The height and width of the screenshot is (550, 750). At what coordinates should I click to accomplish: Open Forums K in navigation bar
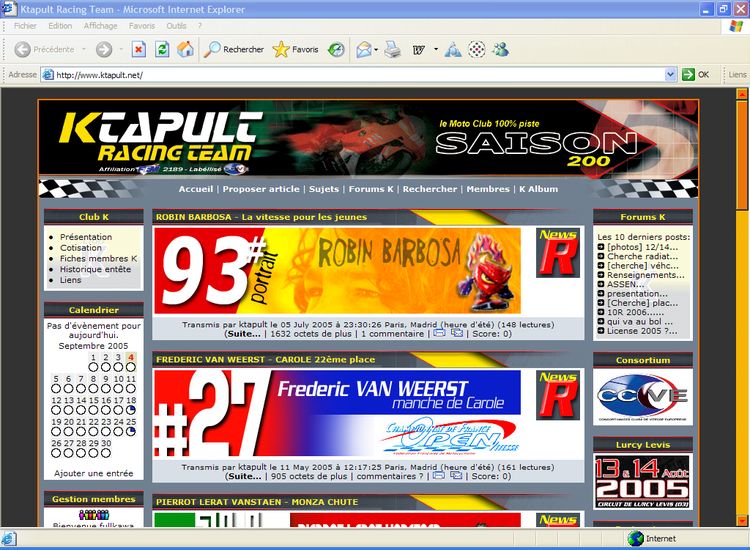click(x=371, y=189)
